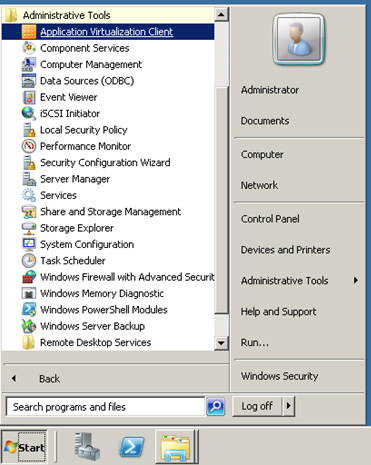
Task: Select the Storage Explorer text label
Action: 77,228
